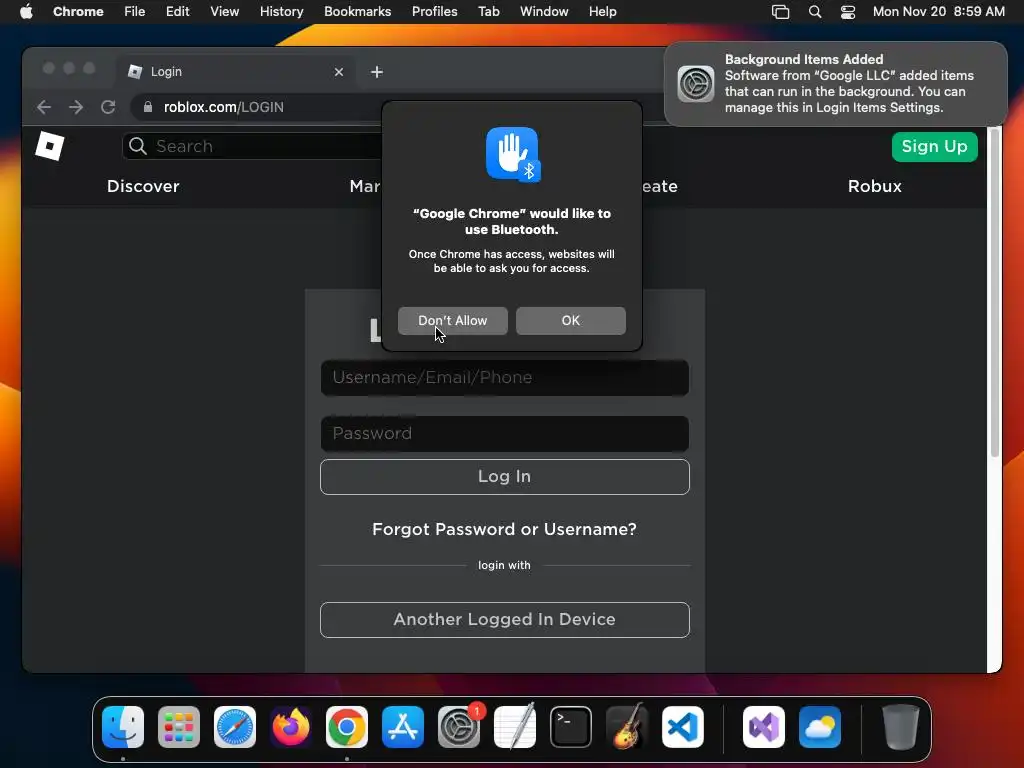Open the Trash from the Dock

(901, 727)
